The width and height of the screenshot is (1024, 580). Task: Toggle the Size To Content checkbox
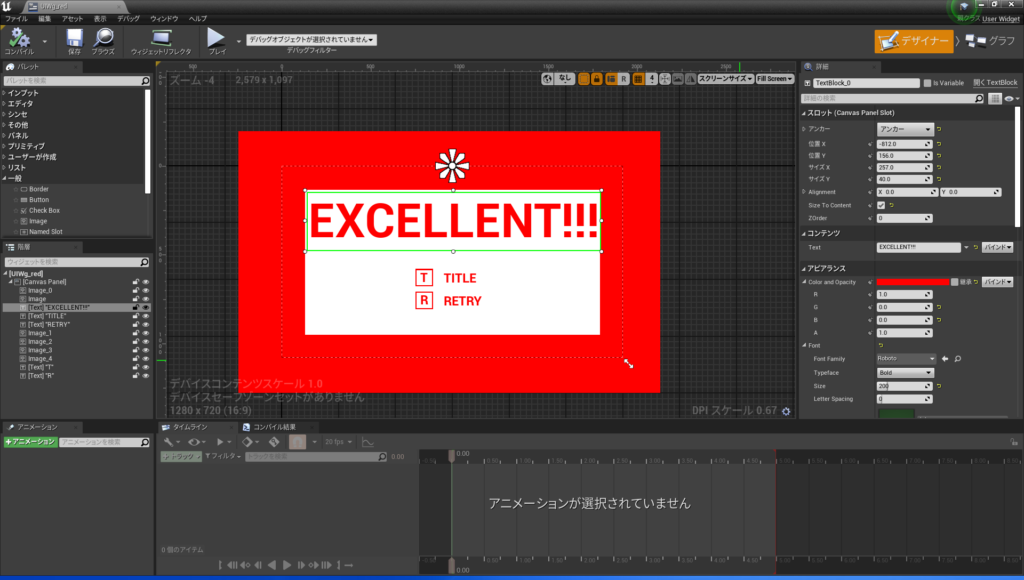tap(881, 205)
